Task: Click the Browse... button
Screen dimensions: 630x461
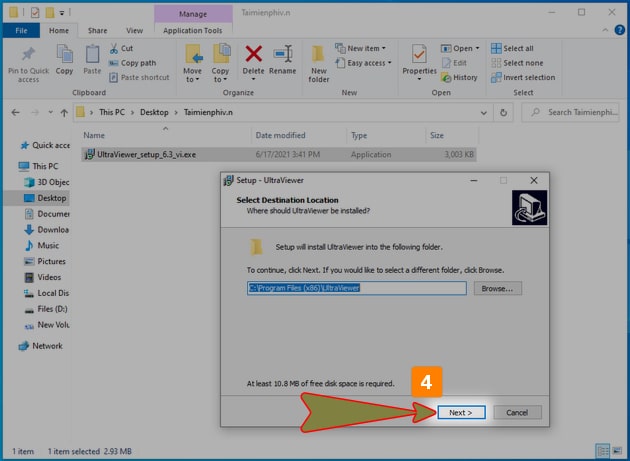Action: 497,288
